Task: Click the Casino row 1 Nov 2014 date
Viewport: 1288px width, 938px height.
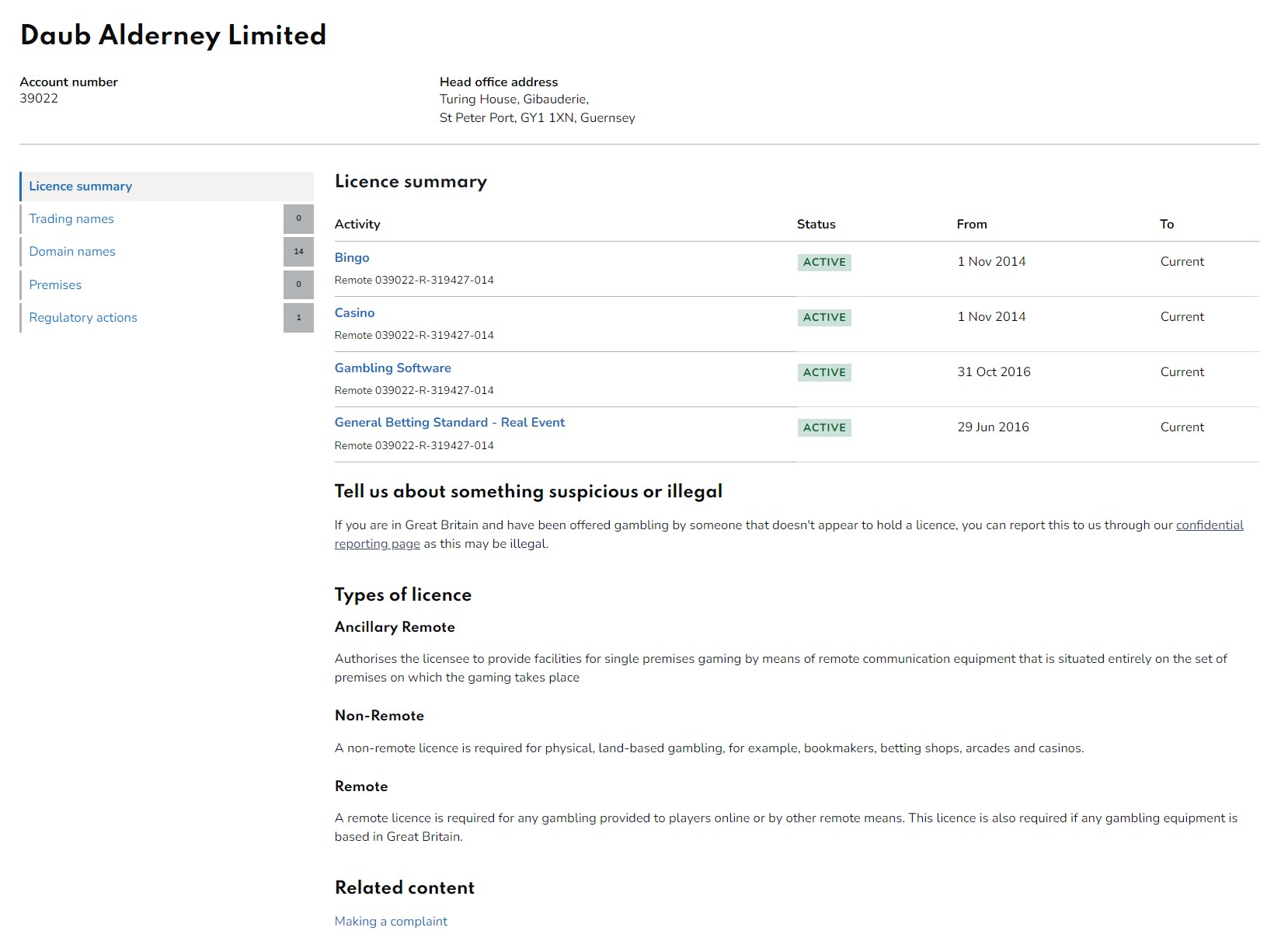Action: coord(991,317)
